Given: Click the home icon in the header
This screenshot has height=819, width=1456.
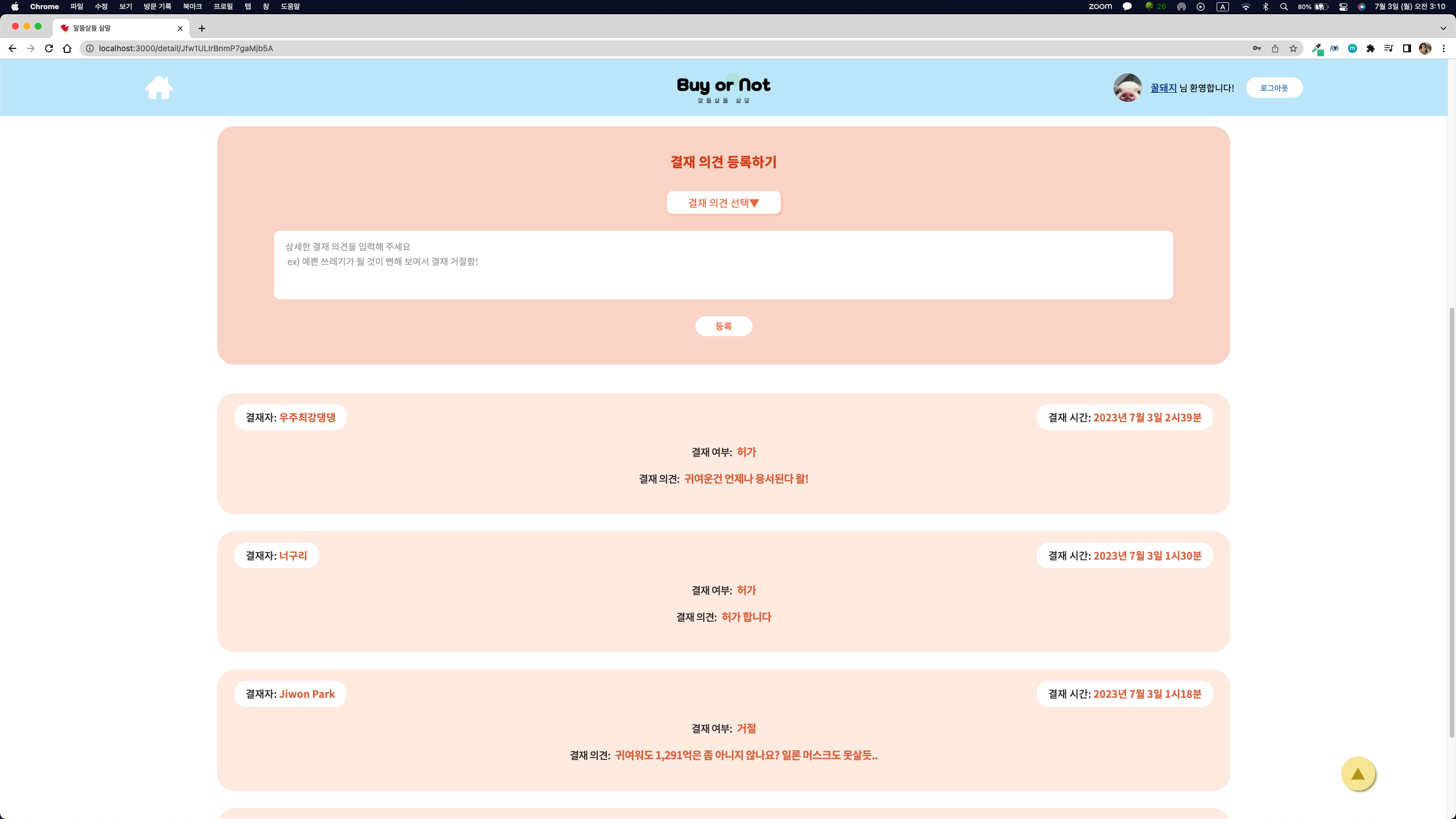Looking at the screenshot, I should [x=159, y=87].
